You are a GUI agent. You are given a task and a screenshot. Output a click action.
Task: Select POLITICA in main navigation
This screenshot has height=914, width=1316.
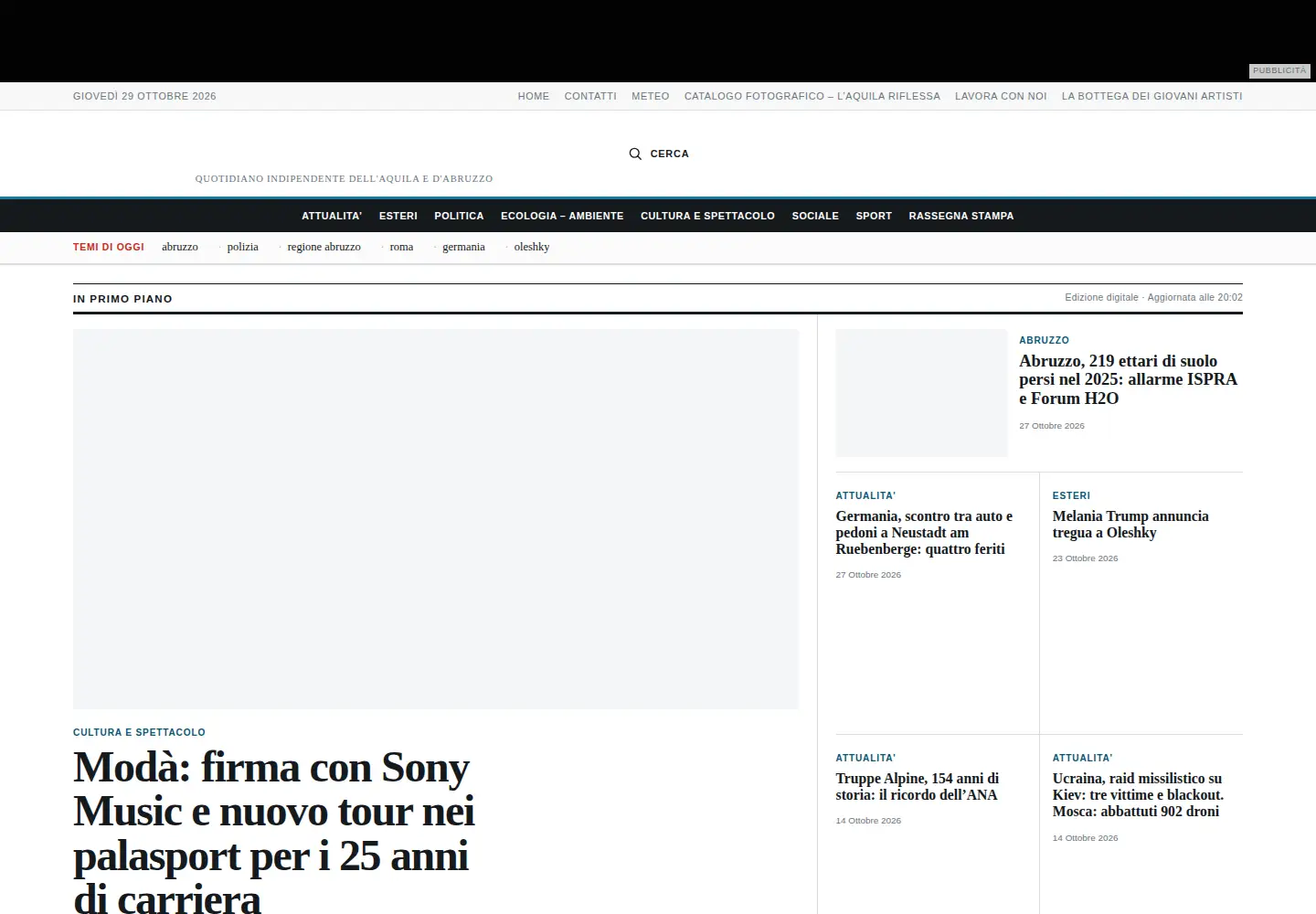(459, 216)
